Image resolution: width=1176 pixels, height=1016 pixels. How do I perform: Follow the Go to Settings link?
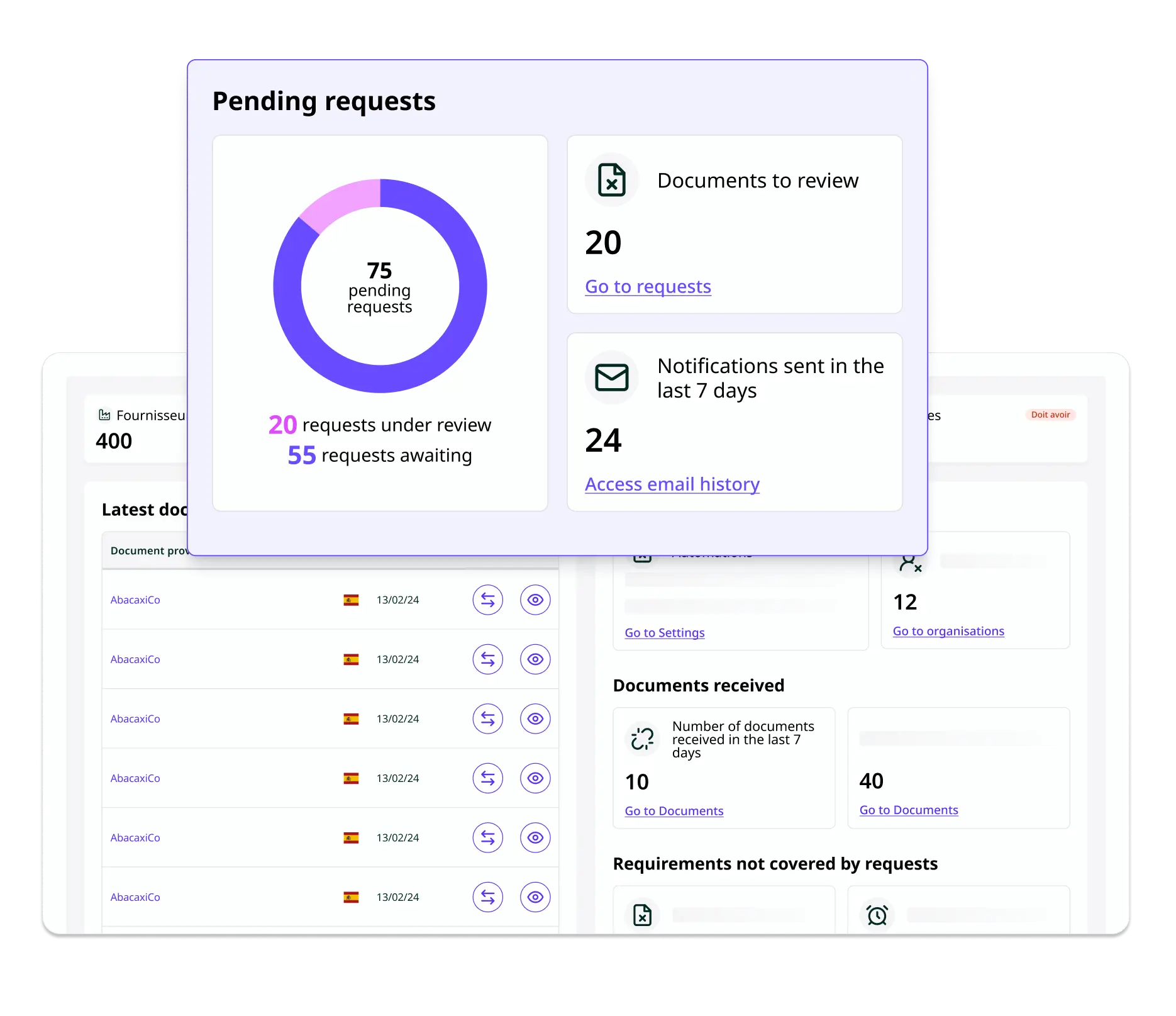click(665, 633)
